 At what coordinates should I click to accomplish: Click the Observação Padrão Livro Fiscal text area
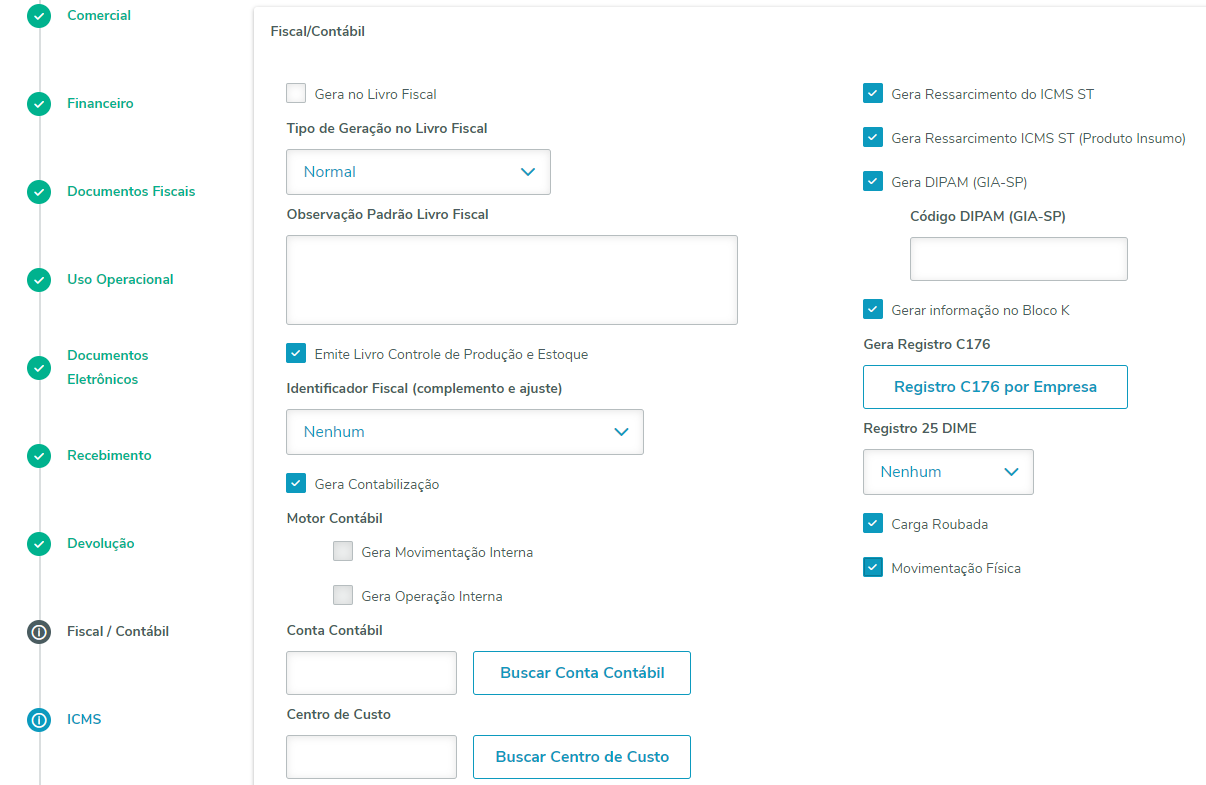tap(511, 280)
